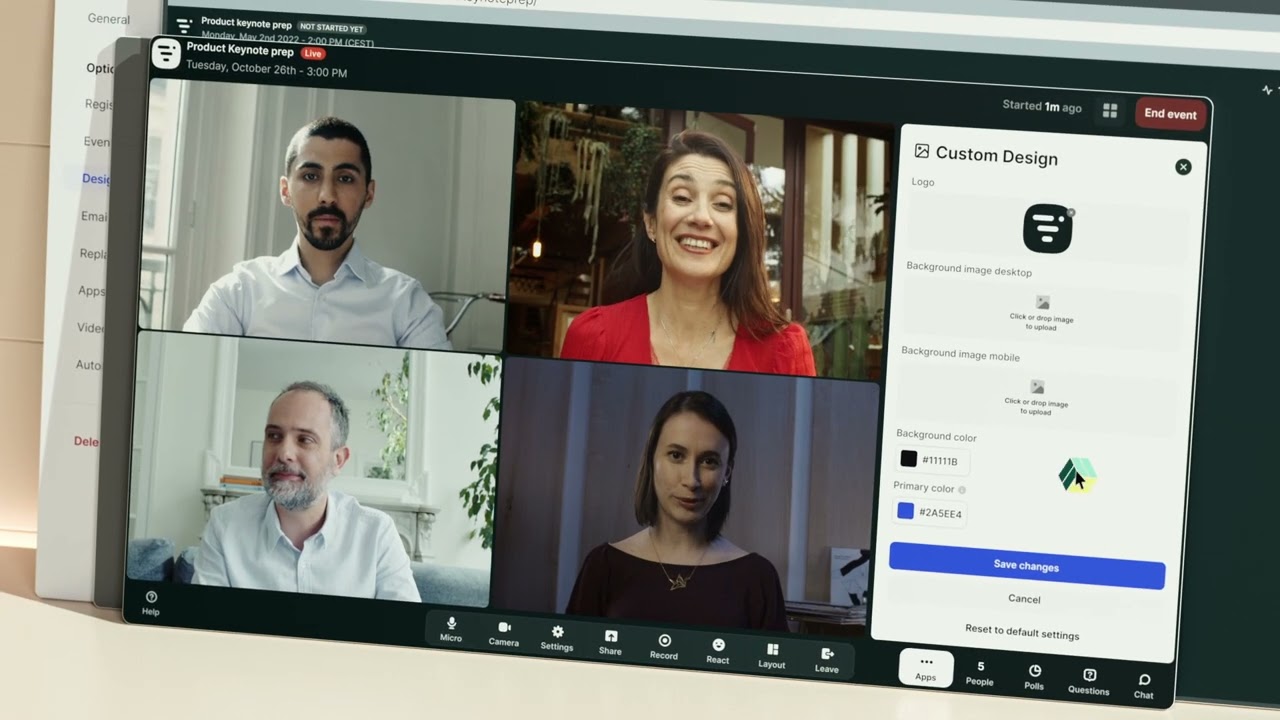Image resolution: width=1280 pixels, height=720 pixels.
Task: Select the bottom-right woman's video tile
Action: pos(684,494)
